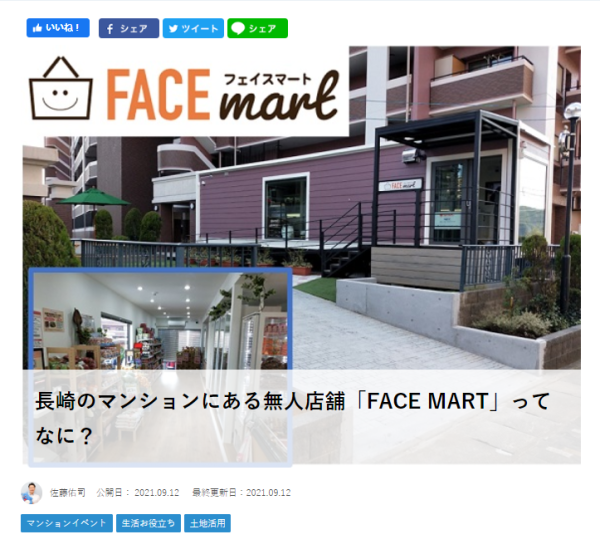Click the Facebook f logo icon
Viewport: 600px width, 544px height.
coord(110,29)
